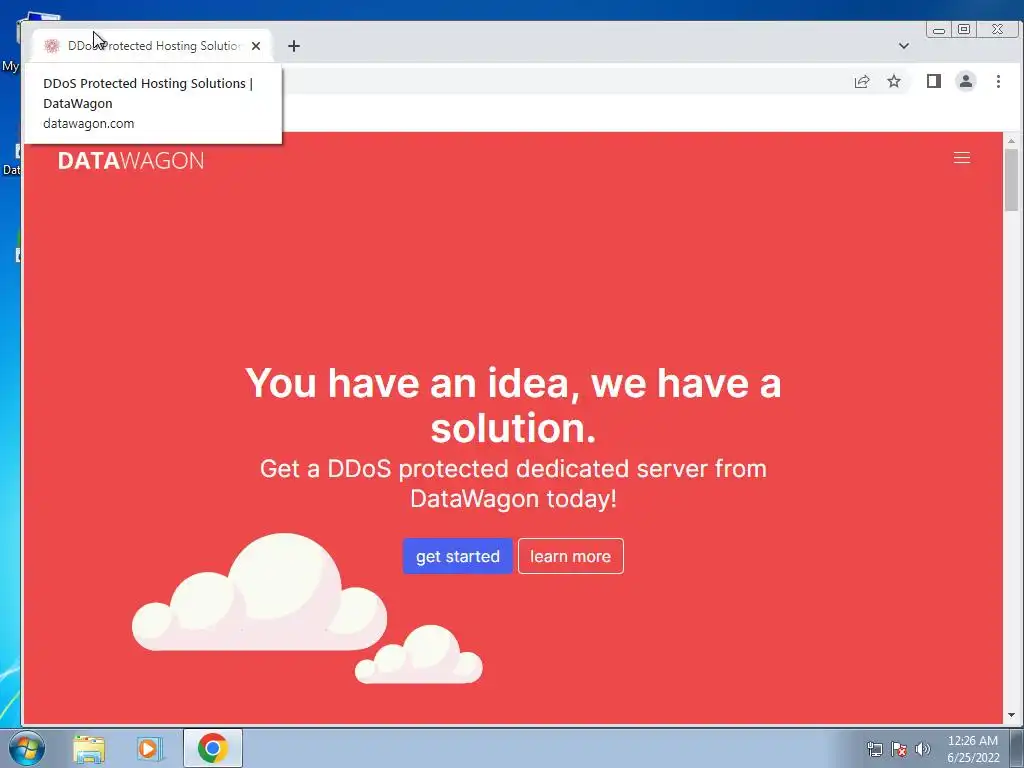Share this page icon in address bar
The width and height of the screenshot is (1024, 768).
862,81
